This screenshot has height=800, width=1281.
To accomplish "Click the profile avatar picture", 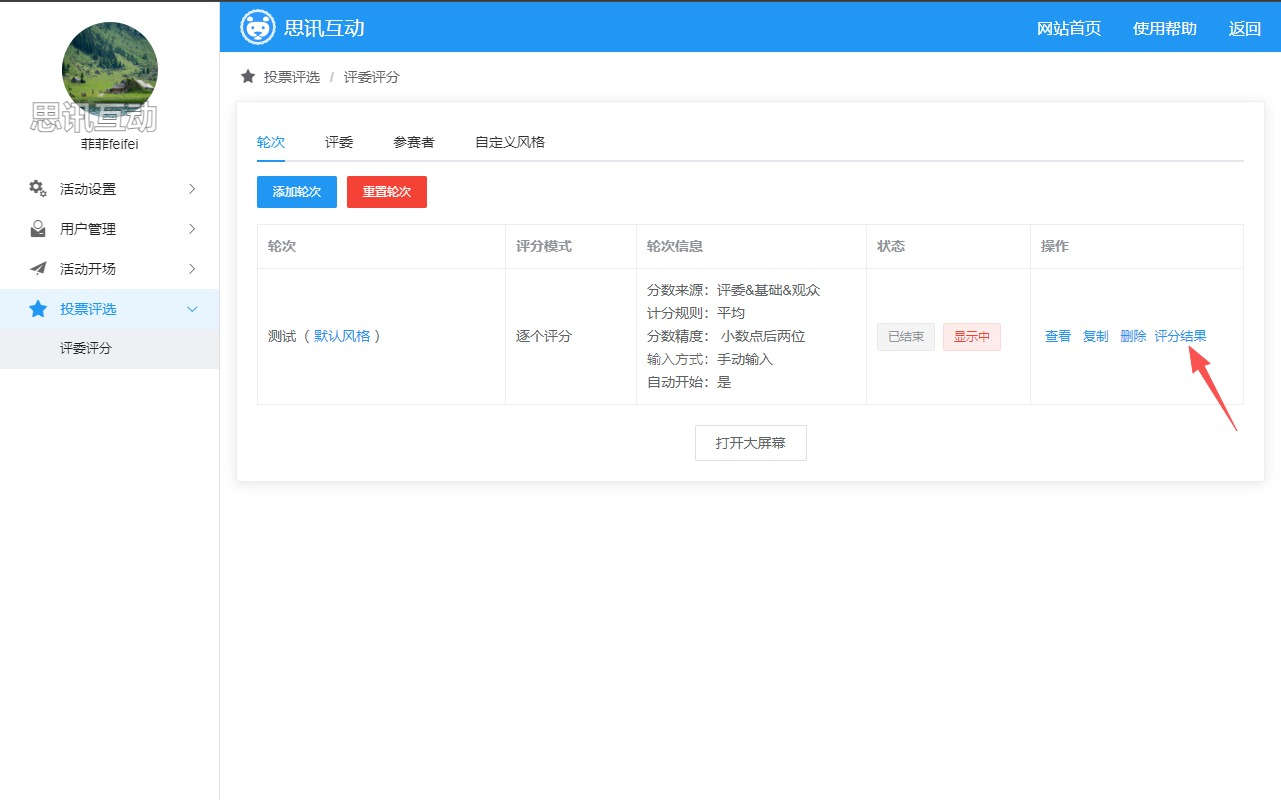I will point(110,70).
